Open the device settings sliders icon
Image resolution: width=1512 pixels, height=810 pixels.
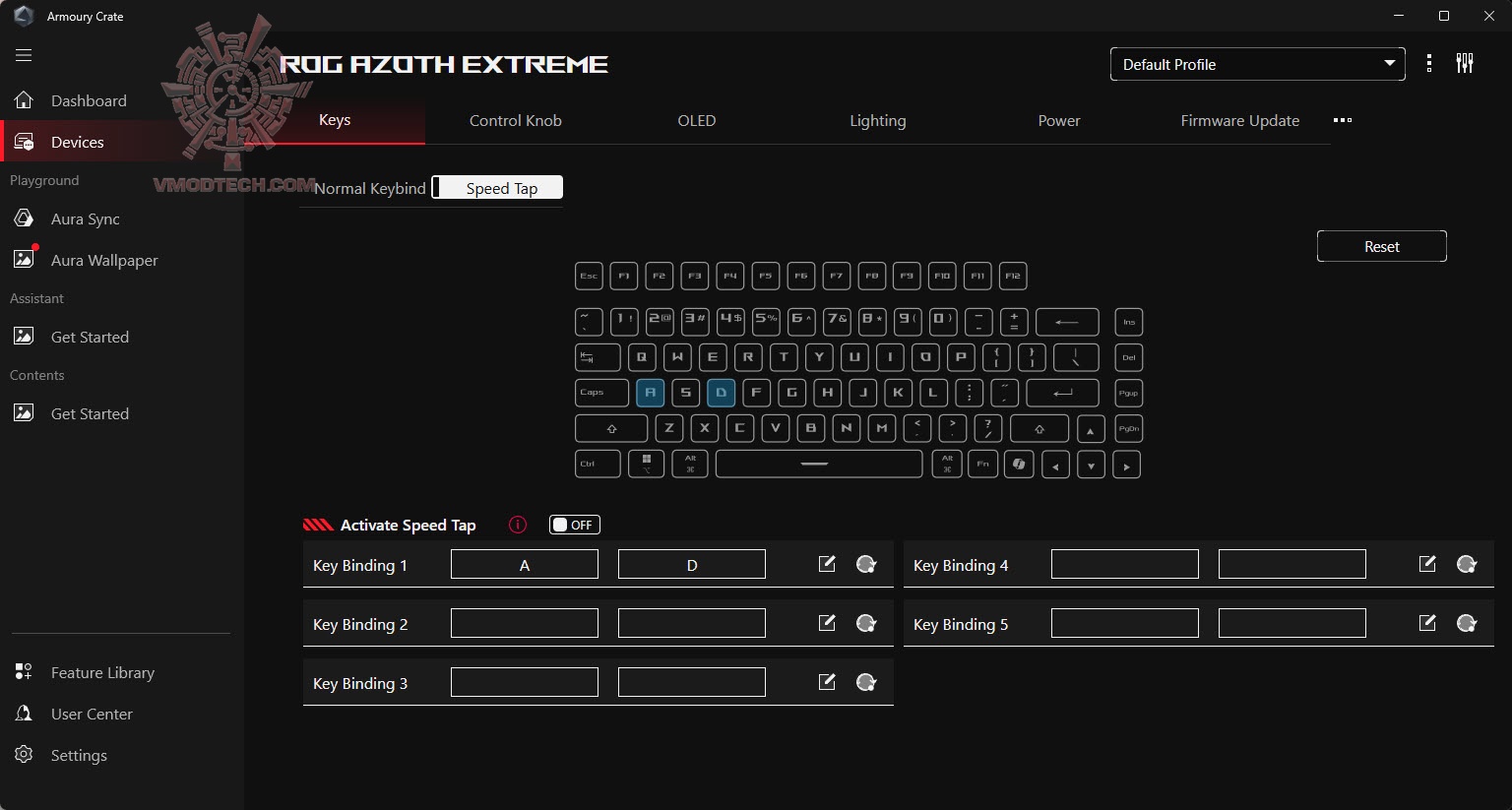[x=1465, y=64]
